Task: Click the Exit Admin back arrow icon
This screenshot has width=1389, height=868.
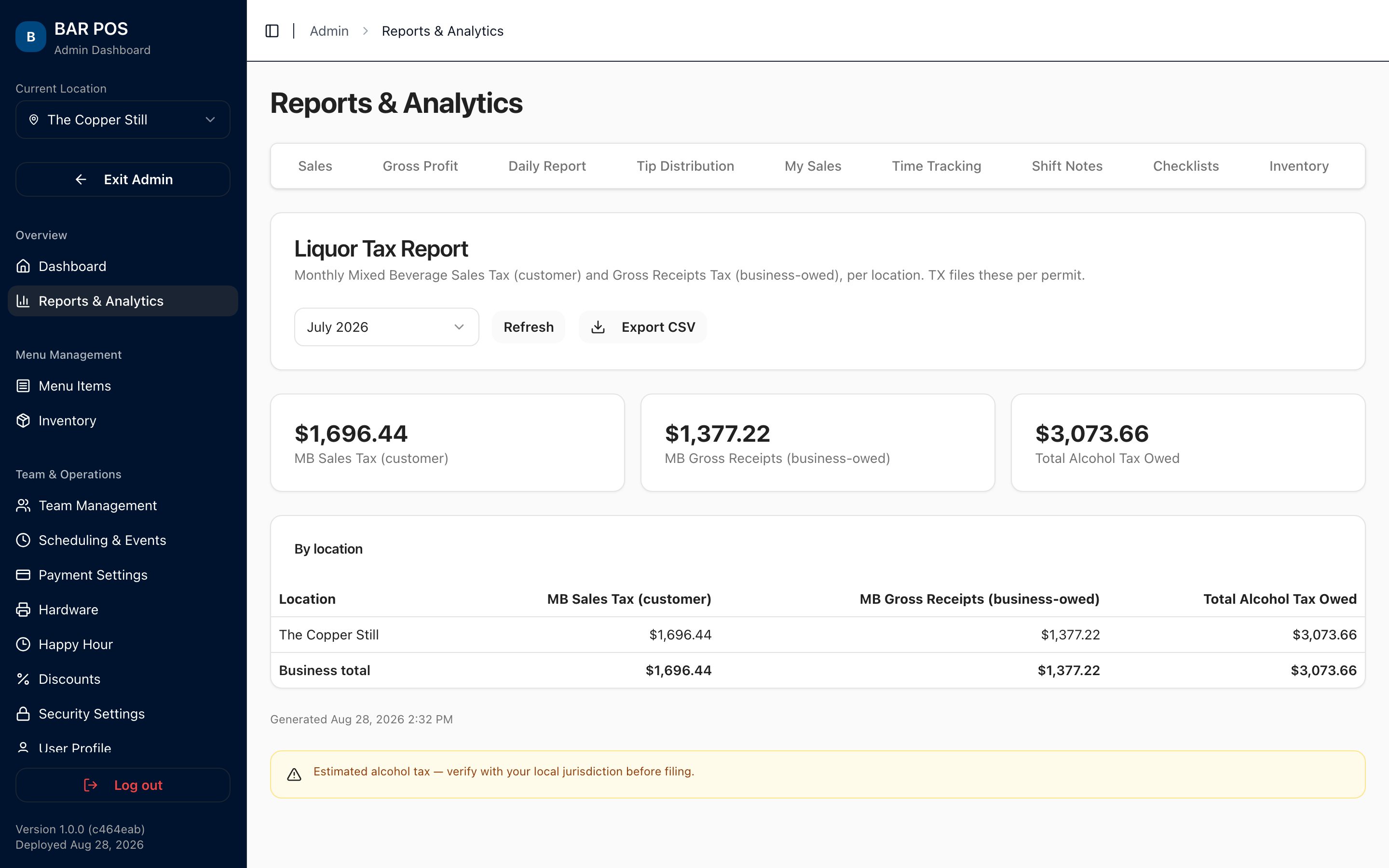Action: (81, 179)
